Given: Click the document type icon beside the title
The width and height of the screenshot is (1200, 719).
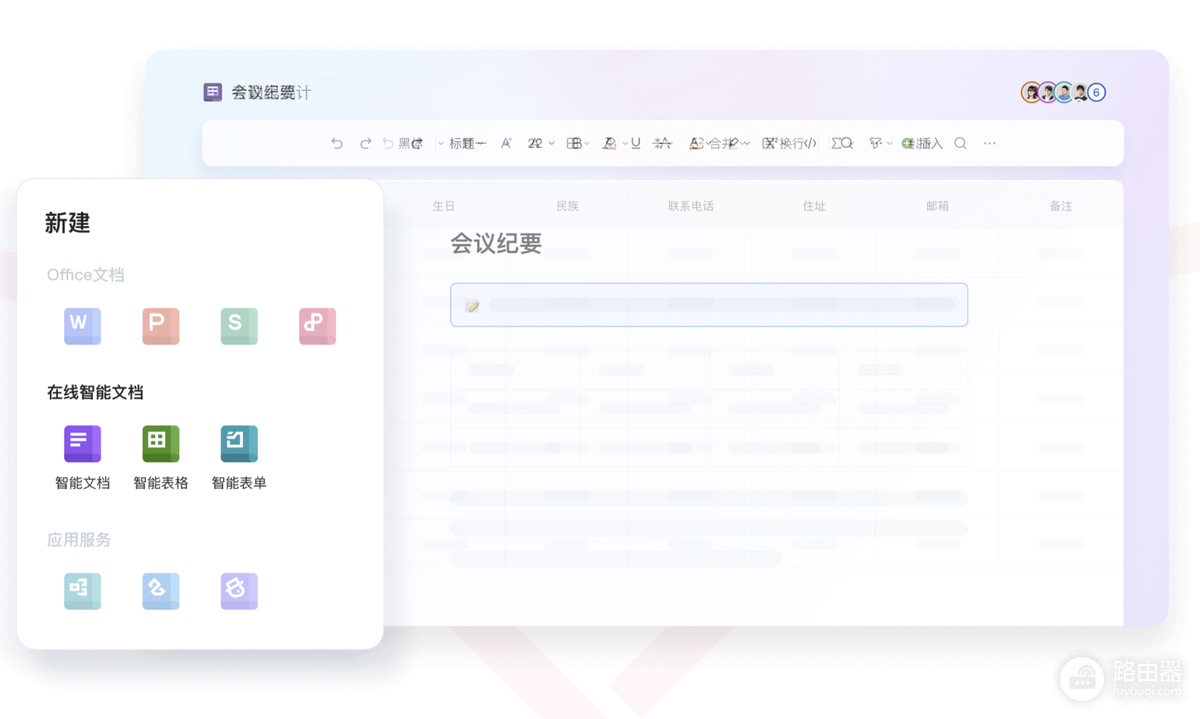Looking at the screenshot, I should (x=212, y=92).
